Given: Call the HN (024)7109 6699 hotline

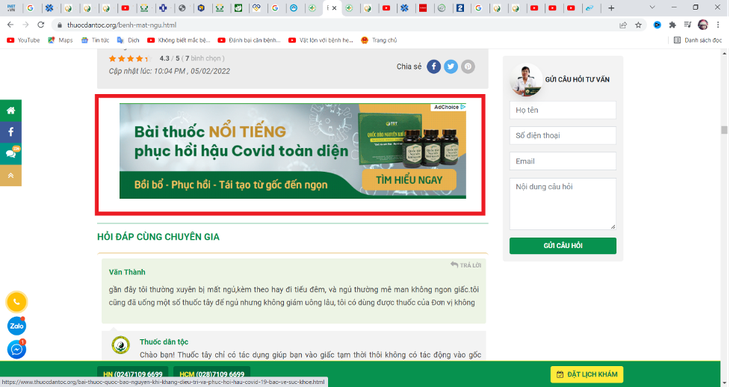Looking at the screenshot, I should (133, 374).
